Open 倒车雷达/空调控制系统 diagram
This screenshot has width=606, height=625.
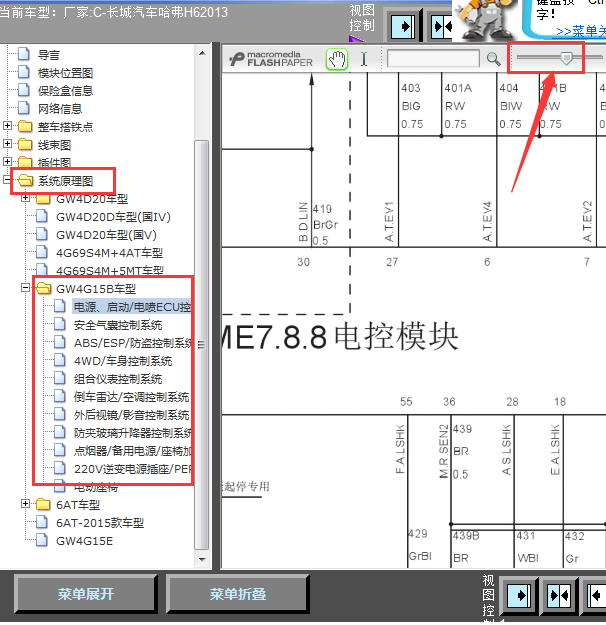(x=131, y=397)
